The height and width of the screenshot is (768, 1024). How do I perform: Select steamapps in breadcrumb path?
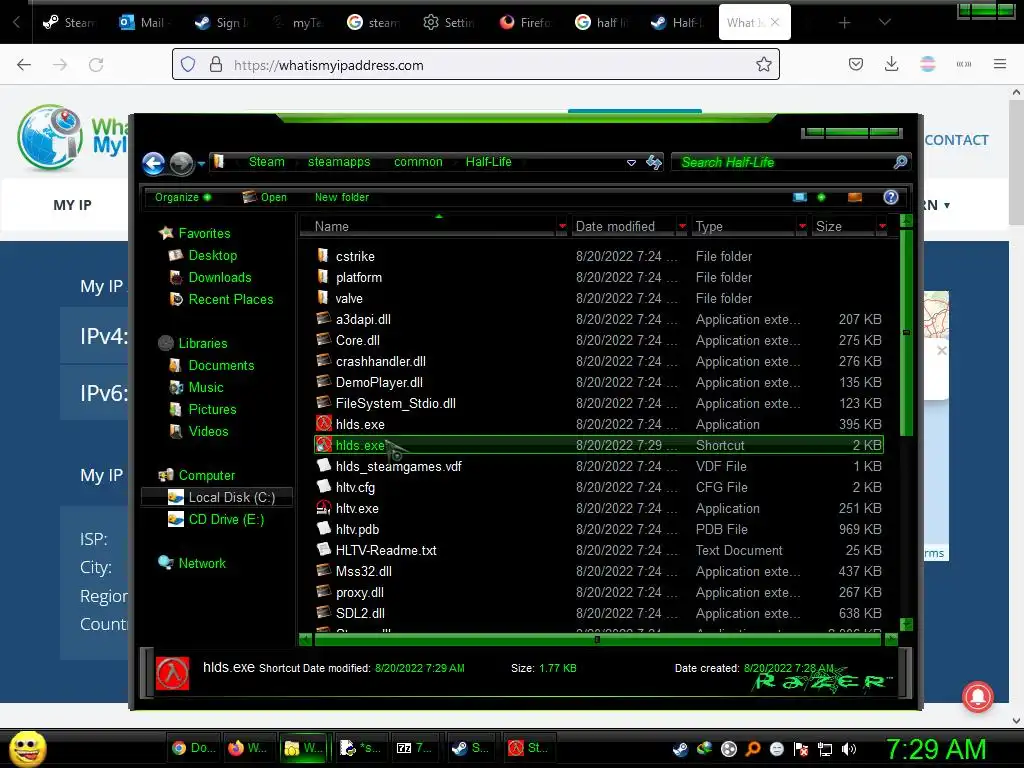point(339,162)
